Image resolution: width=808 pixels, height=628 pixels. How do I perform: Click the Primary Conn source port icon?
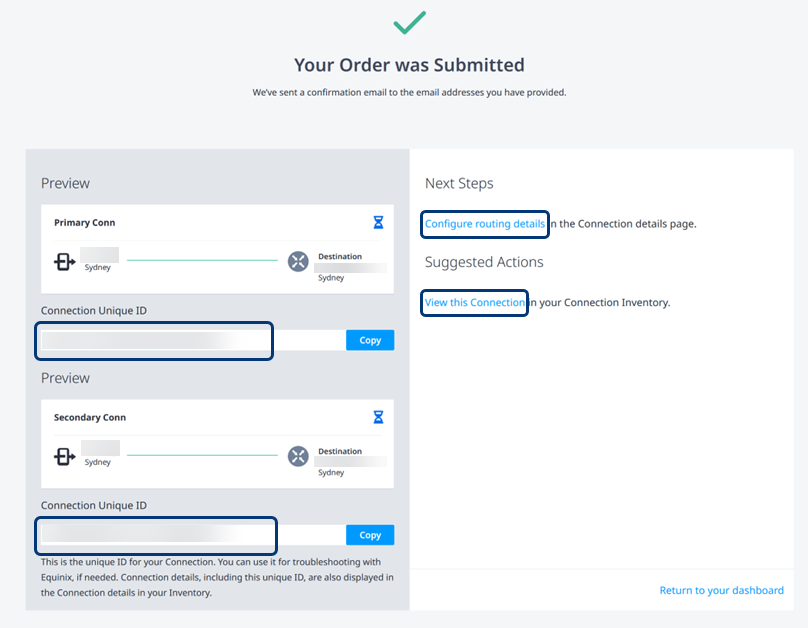tap(64, 262)
